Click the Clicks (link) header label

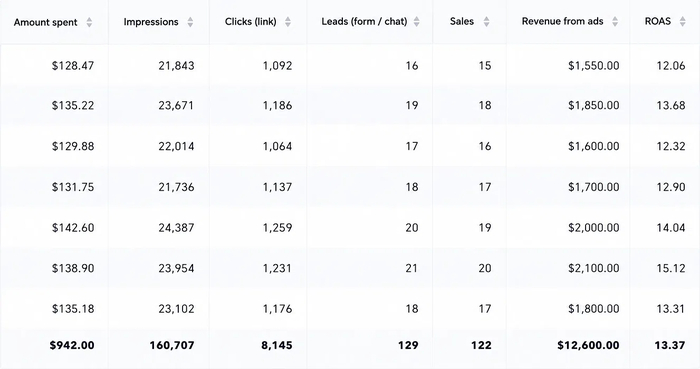(250, 22)
